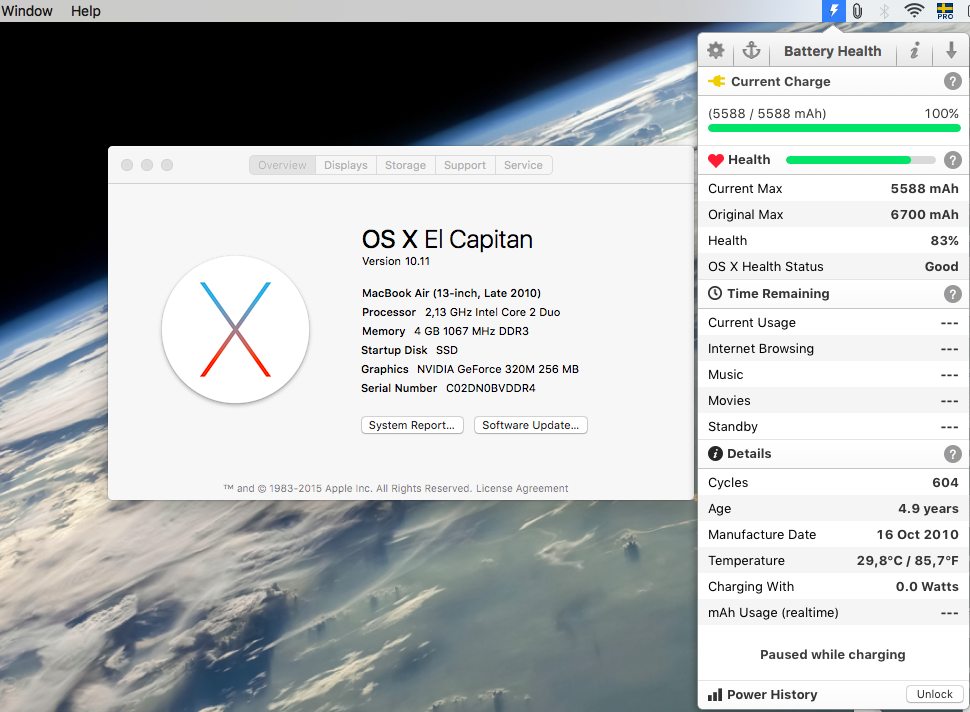Click the OS X Health Status Good row

[833, 266]
